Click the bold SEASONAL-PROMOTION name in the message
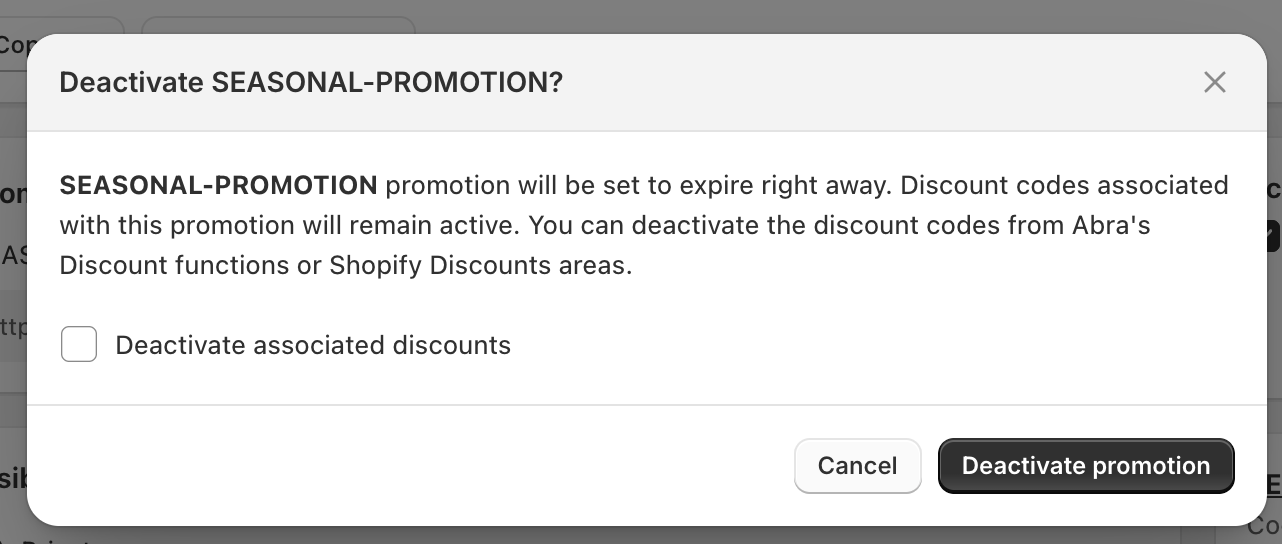Image resolution: width=1282 pixels, height=544 pixels. click(x=218, y=185)
